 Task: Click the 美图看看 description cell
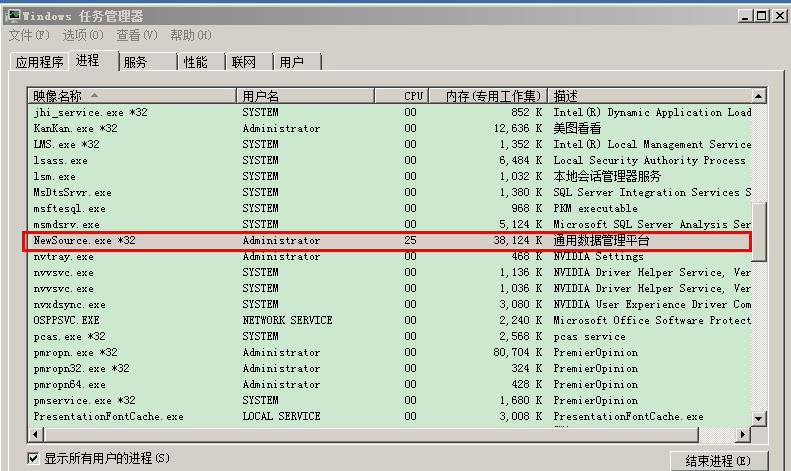coord(577,129)
